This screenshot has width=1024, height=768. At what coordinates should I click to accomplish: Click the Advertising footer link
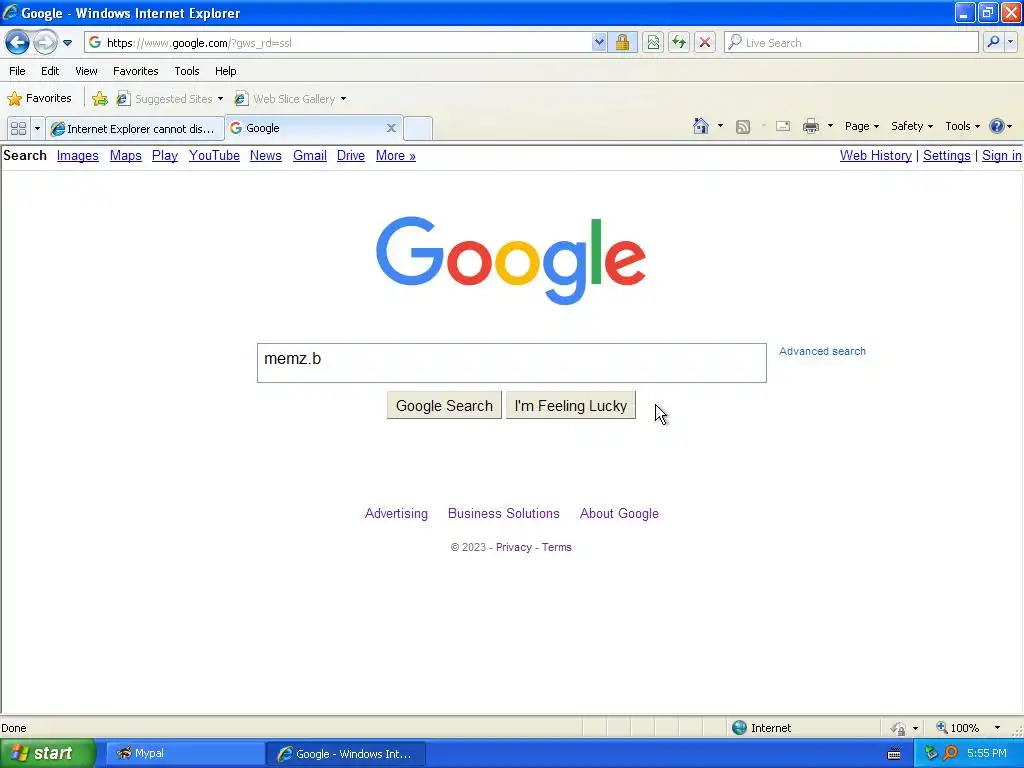coord(396,513)
